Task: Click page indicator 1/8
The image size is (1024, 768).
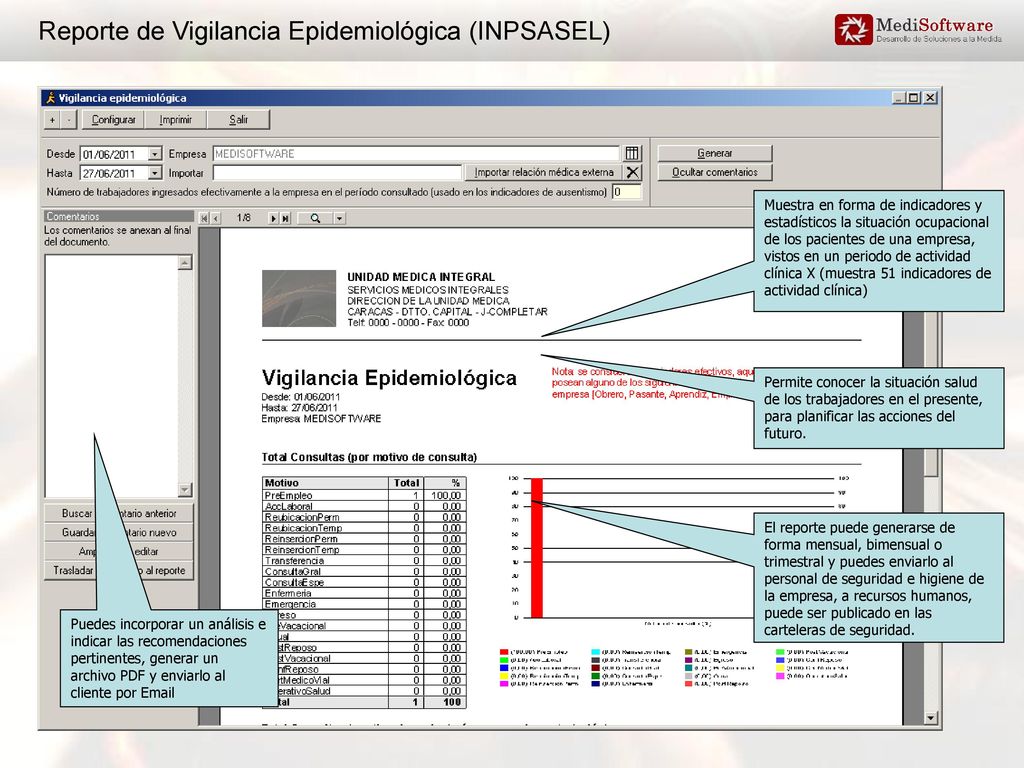Action: [244, 217]
